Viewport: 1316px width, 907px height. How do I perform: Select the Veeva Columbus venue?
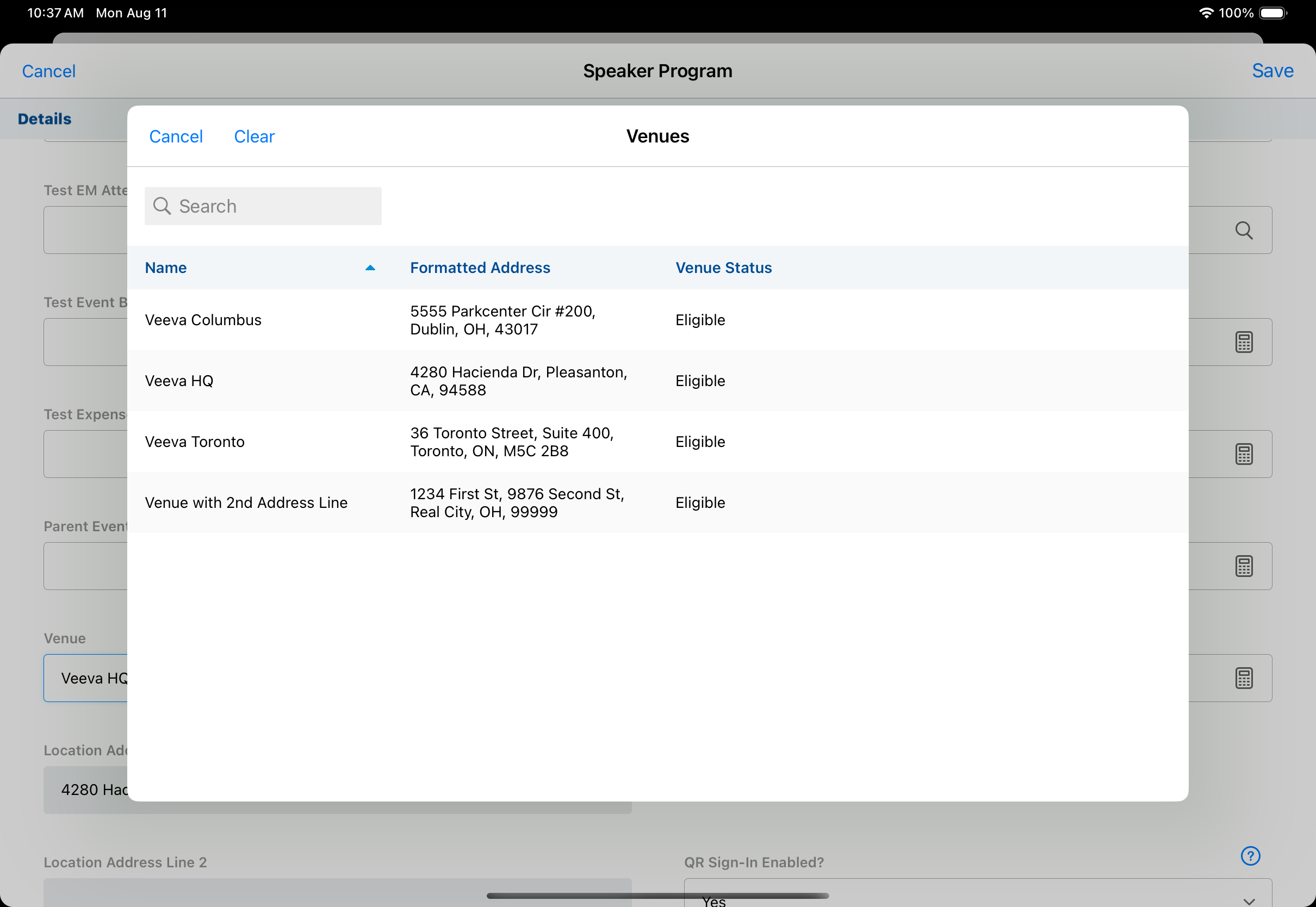click(x=203, y=320)
